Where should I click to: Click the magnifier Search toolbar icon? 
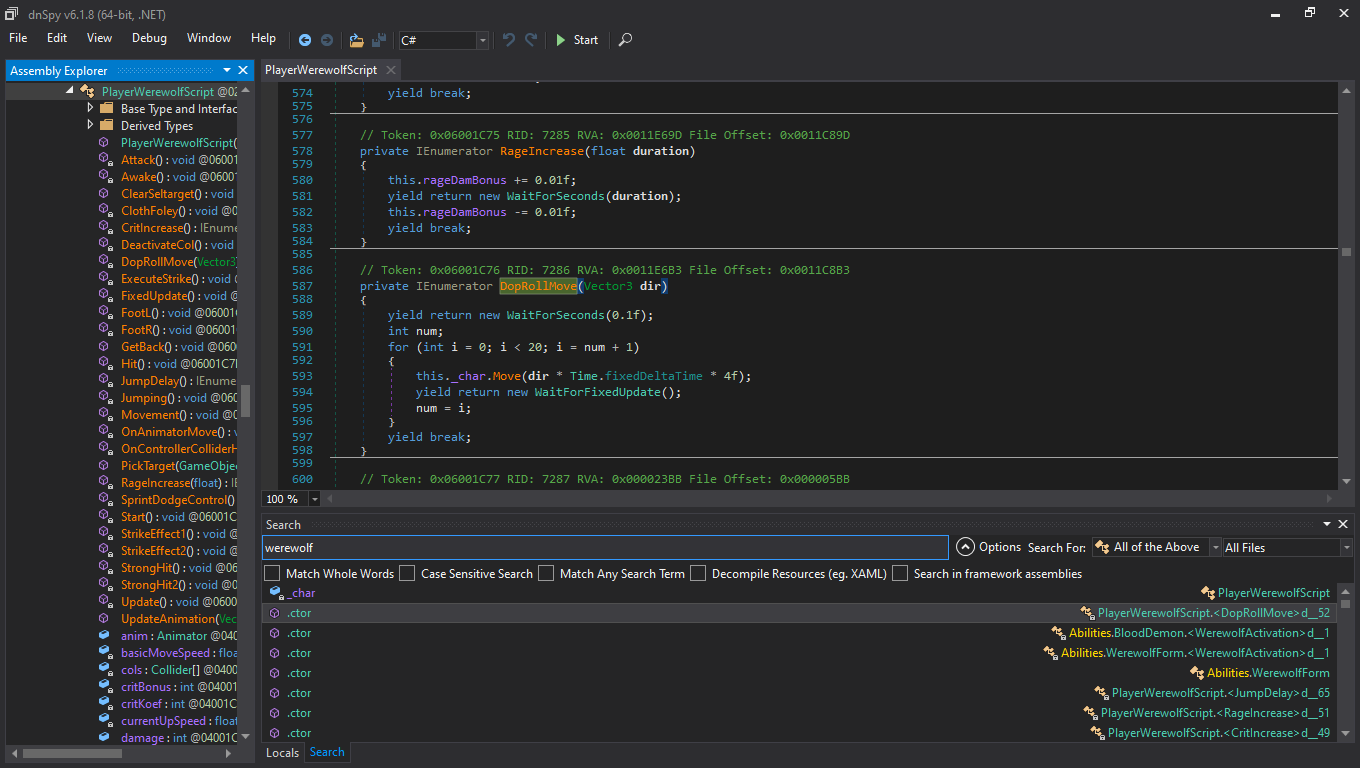625,40
